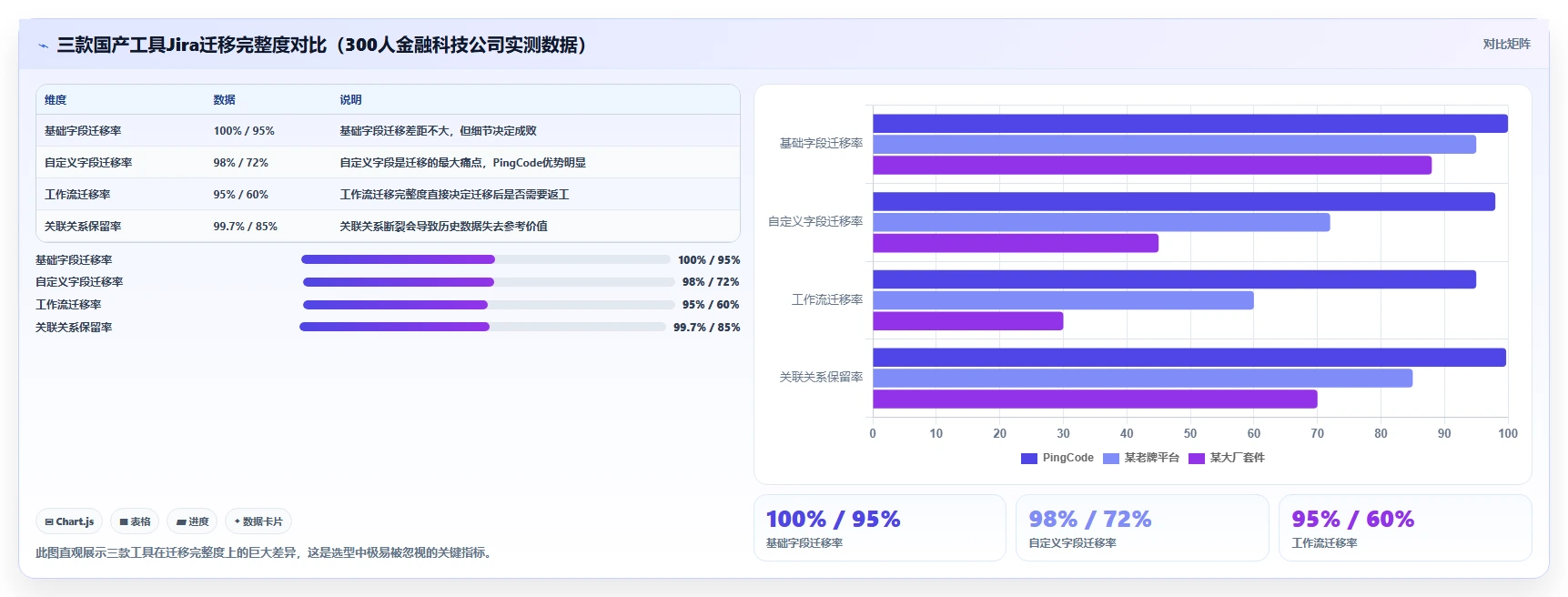
Task: Click the table cell 95% / 60%
Action: [x=241, y=195]
